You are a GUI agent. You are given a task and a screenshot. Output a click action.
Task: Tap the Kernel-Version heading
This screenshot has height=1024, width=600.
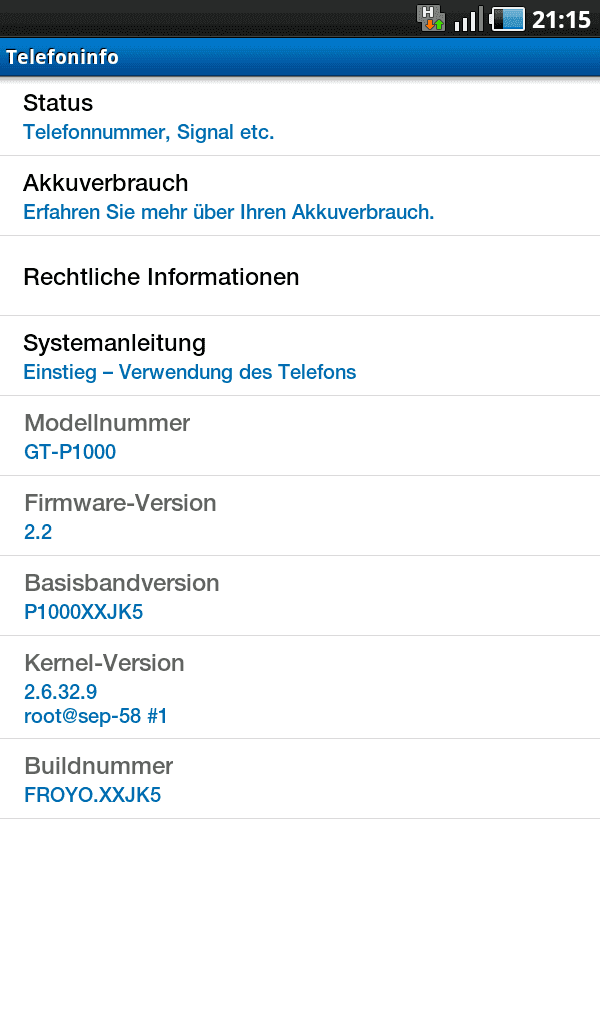[x=104, y=663]
